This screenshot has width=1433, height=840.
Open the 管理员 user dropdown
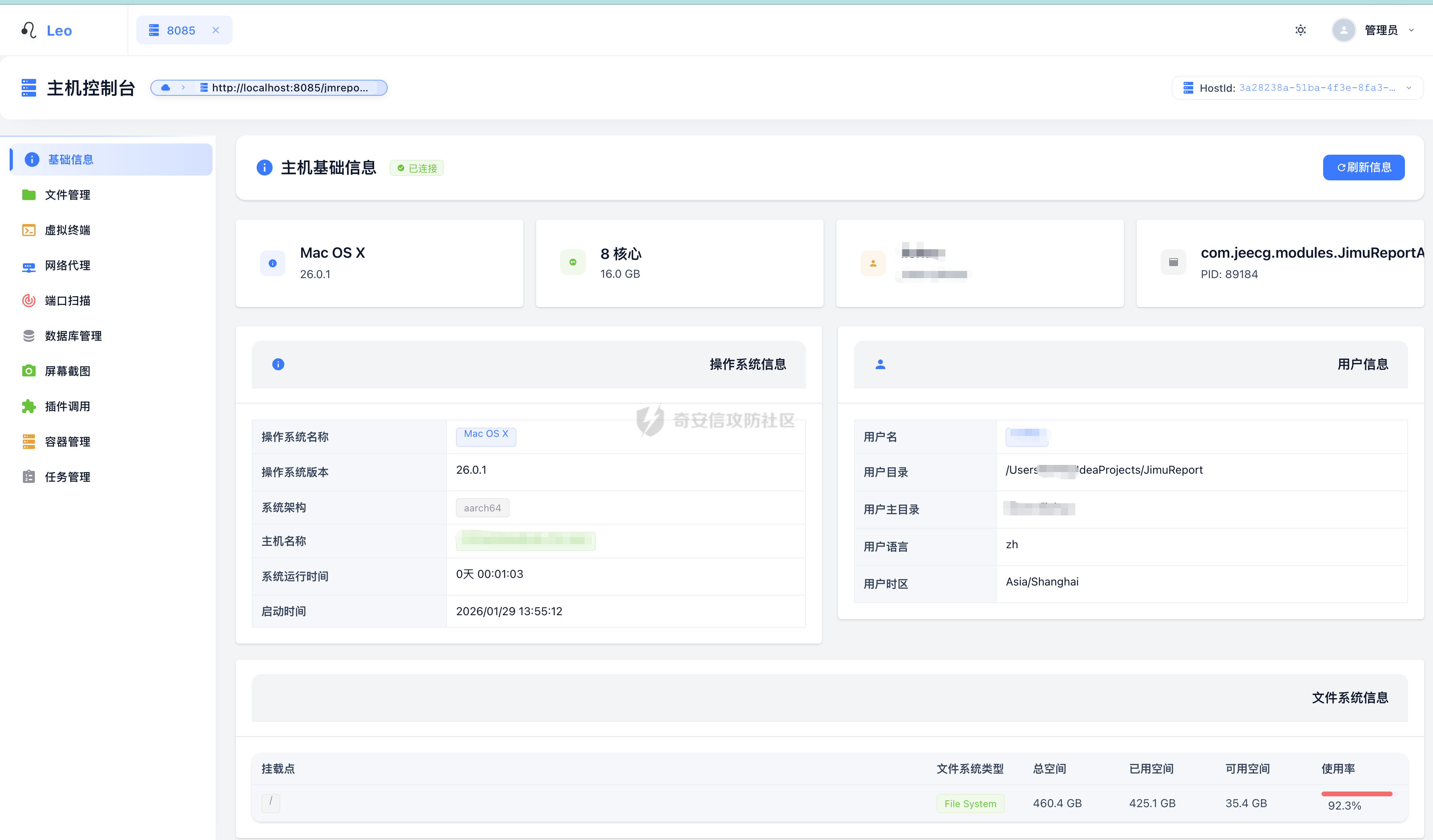coord(1381,30)
